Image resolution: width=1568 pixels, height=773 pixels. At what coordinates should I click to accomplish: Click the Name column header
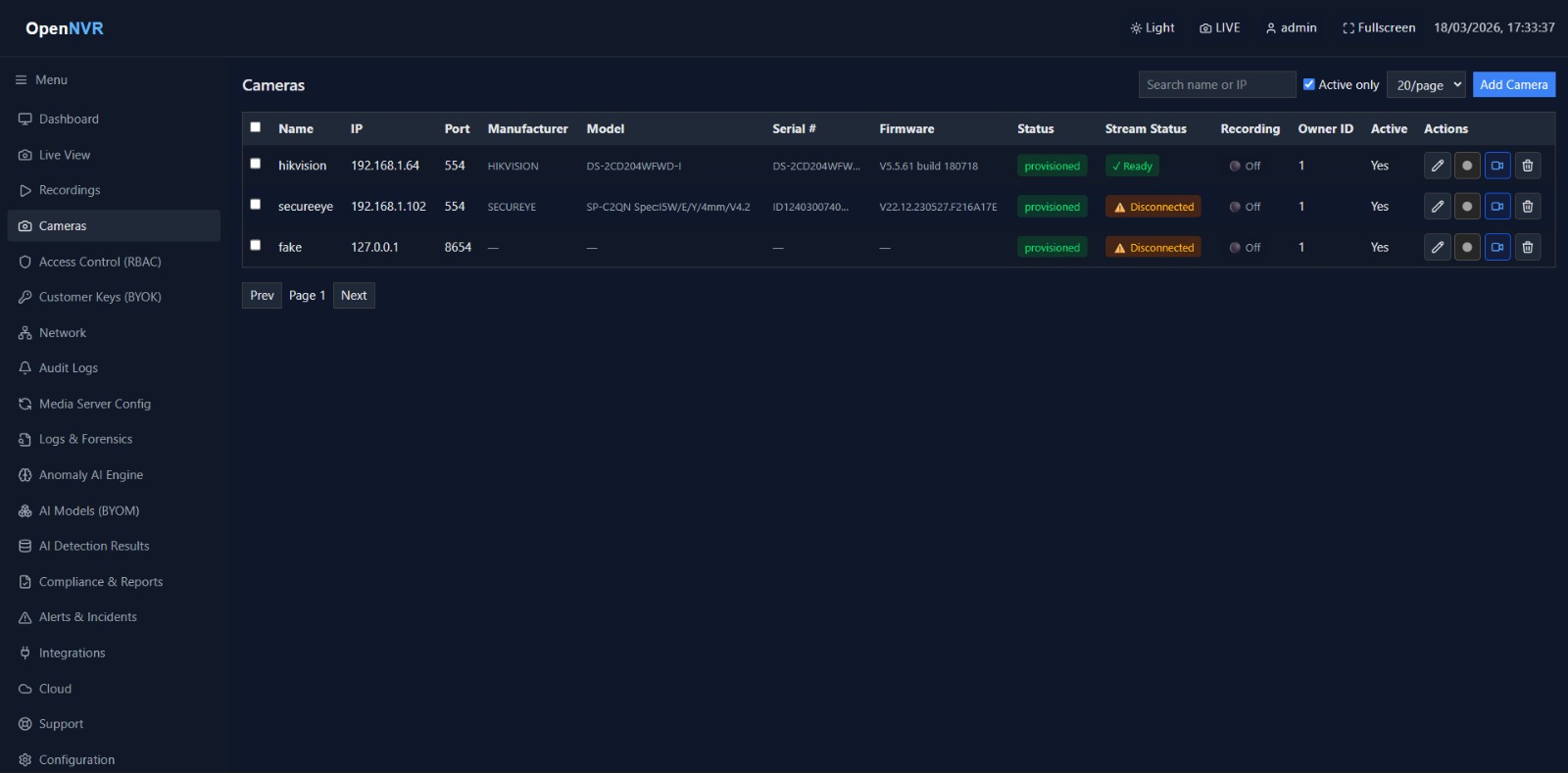pyautogui.click(x=296, y=129)
